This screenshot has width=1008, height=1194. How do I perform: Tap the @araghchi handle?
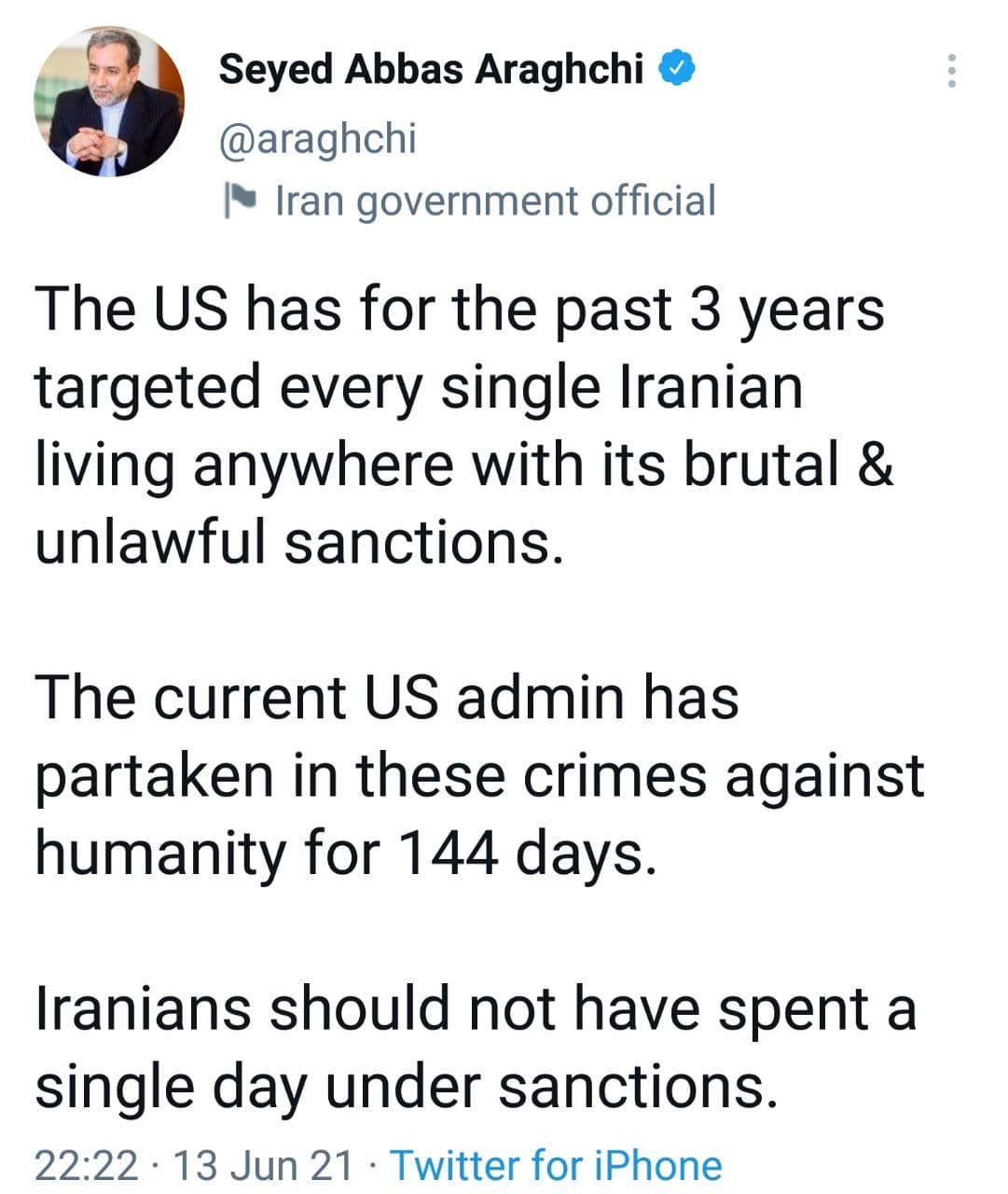(317, 138)
